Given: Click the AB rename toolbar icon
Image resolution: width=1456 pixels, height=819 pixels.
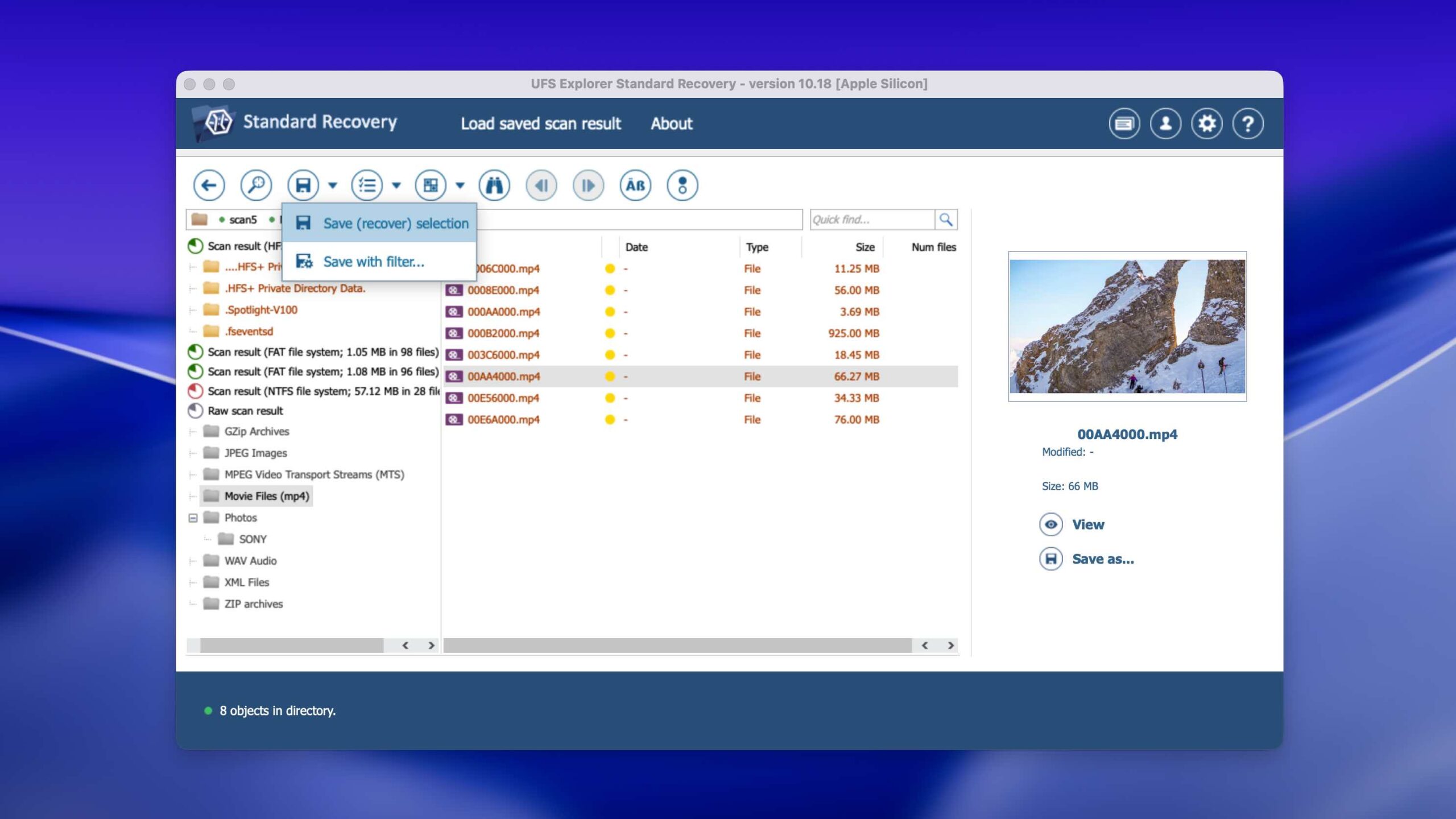Looking at the screenshot, I should (635, 185).
